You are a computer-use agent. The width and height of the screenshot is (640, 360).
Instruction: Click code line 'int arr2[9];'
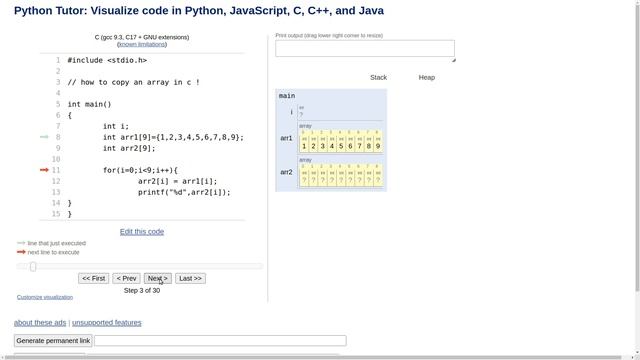coord(129,149)
